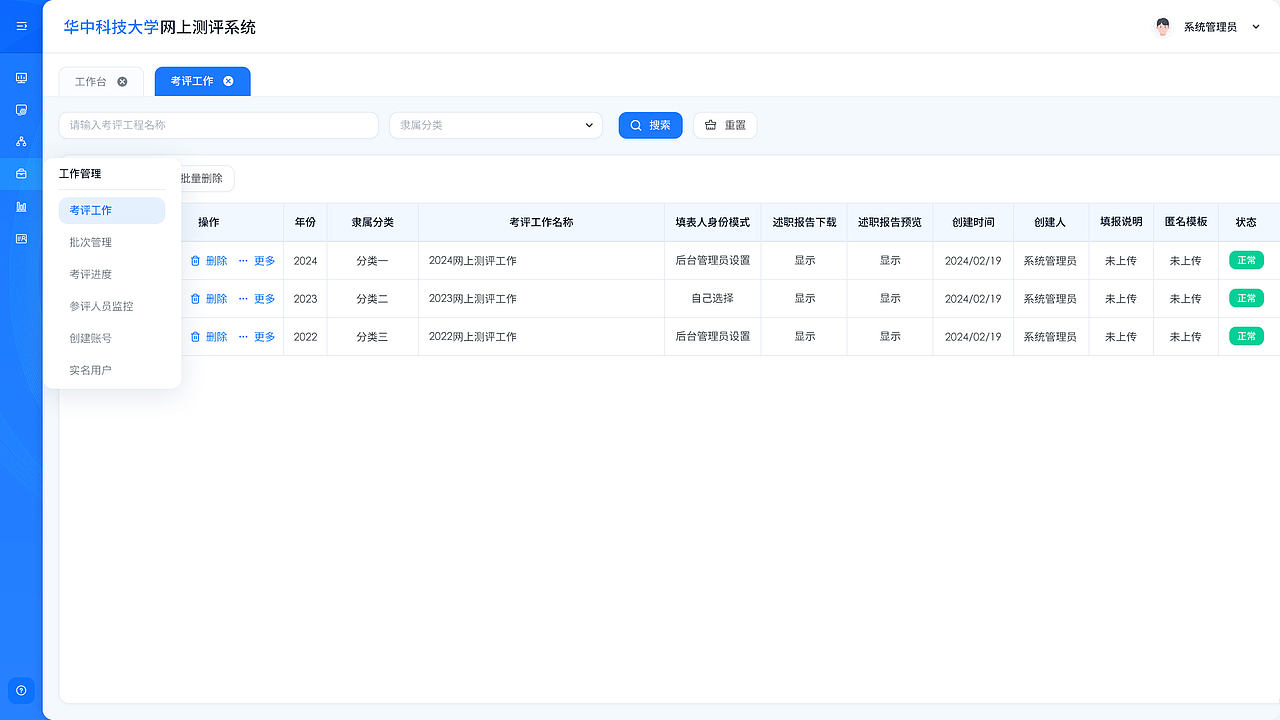Select 考评工作 in the 工作管理 menu
Viewport: 1280px width, 720px height.
(x=112, y=210)
